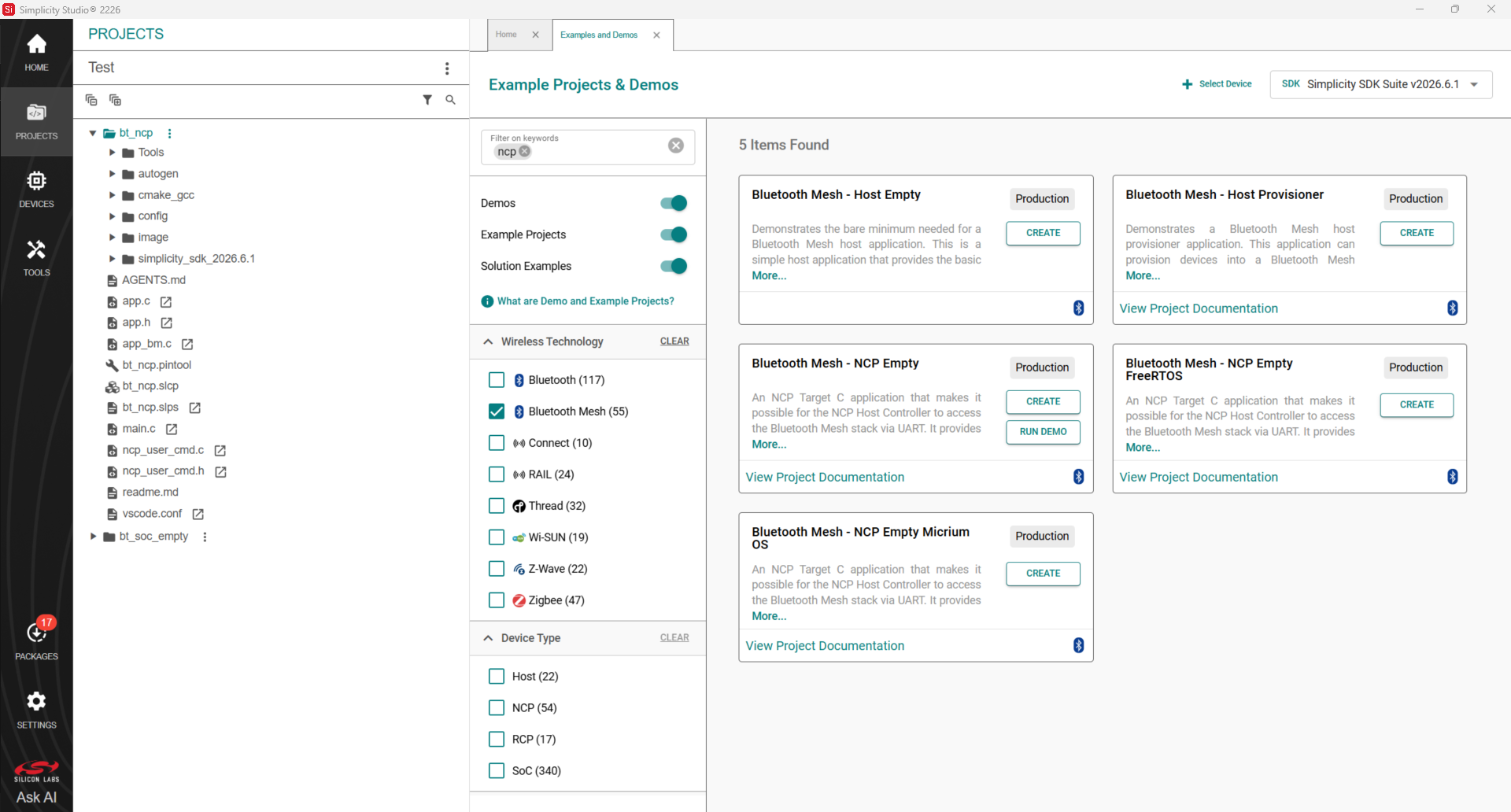The width and height of the screenshot is (1511, 812).
Task: Collapse the bt_ncp project tree
Action: [x=93, y=133]
